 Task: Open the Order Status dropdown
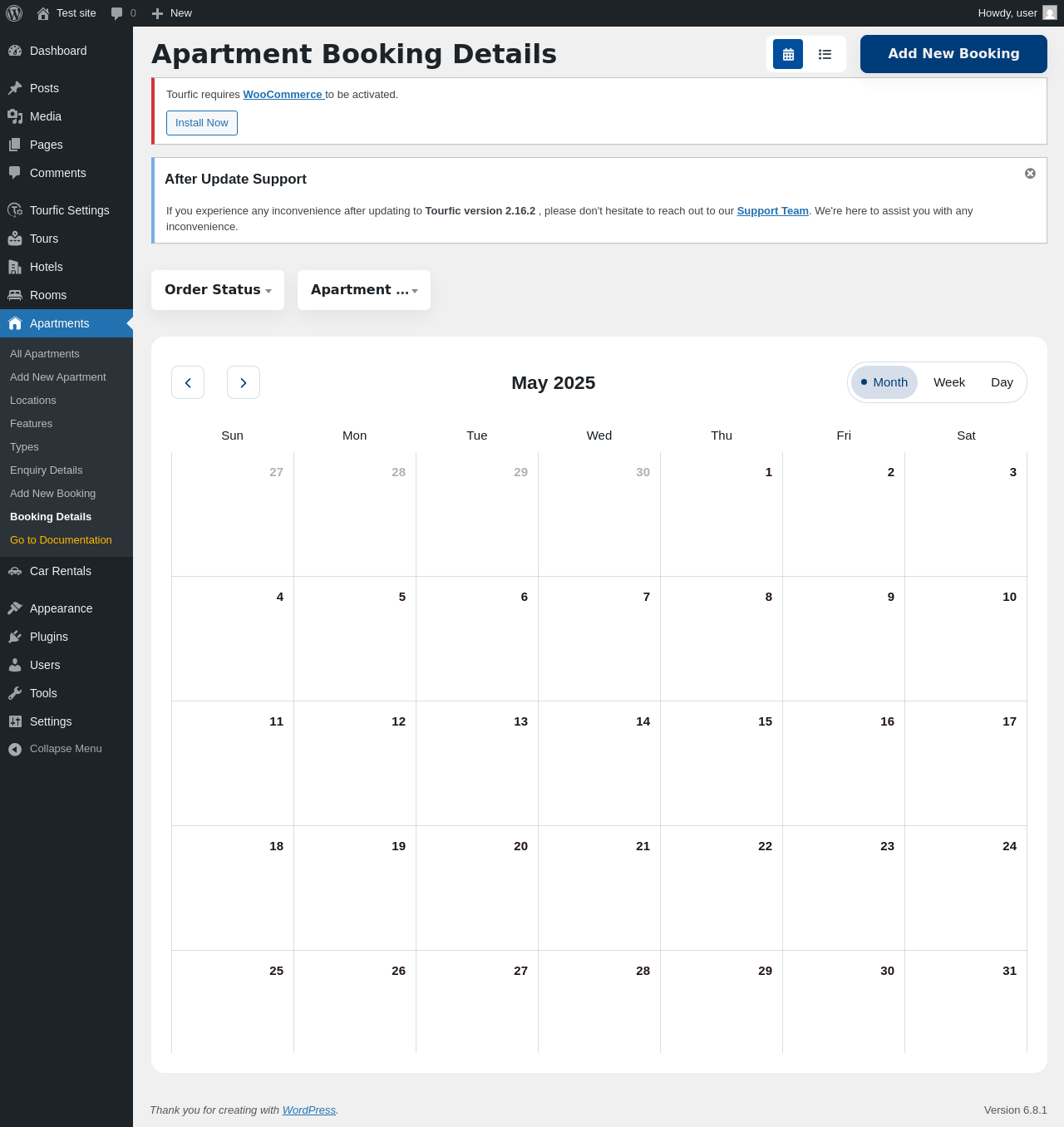click(x=218, y=290)
